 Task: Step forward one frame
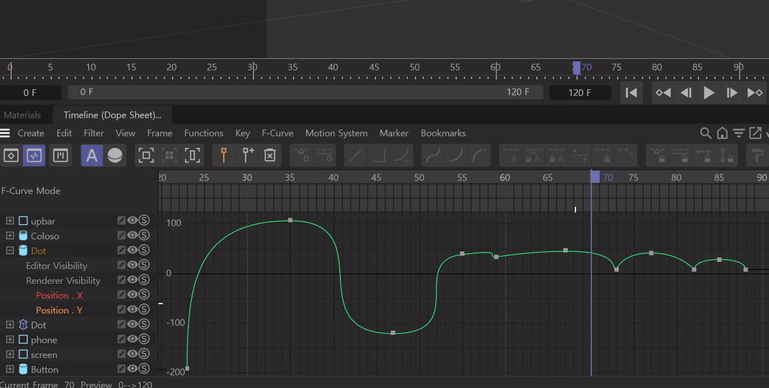[x=732, y=93]
